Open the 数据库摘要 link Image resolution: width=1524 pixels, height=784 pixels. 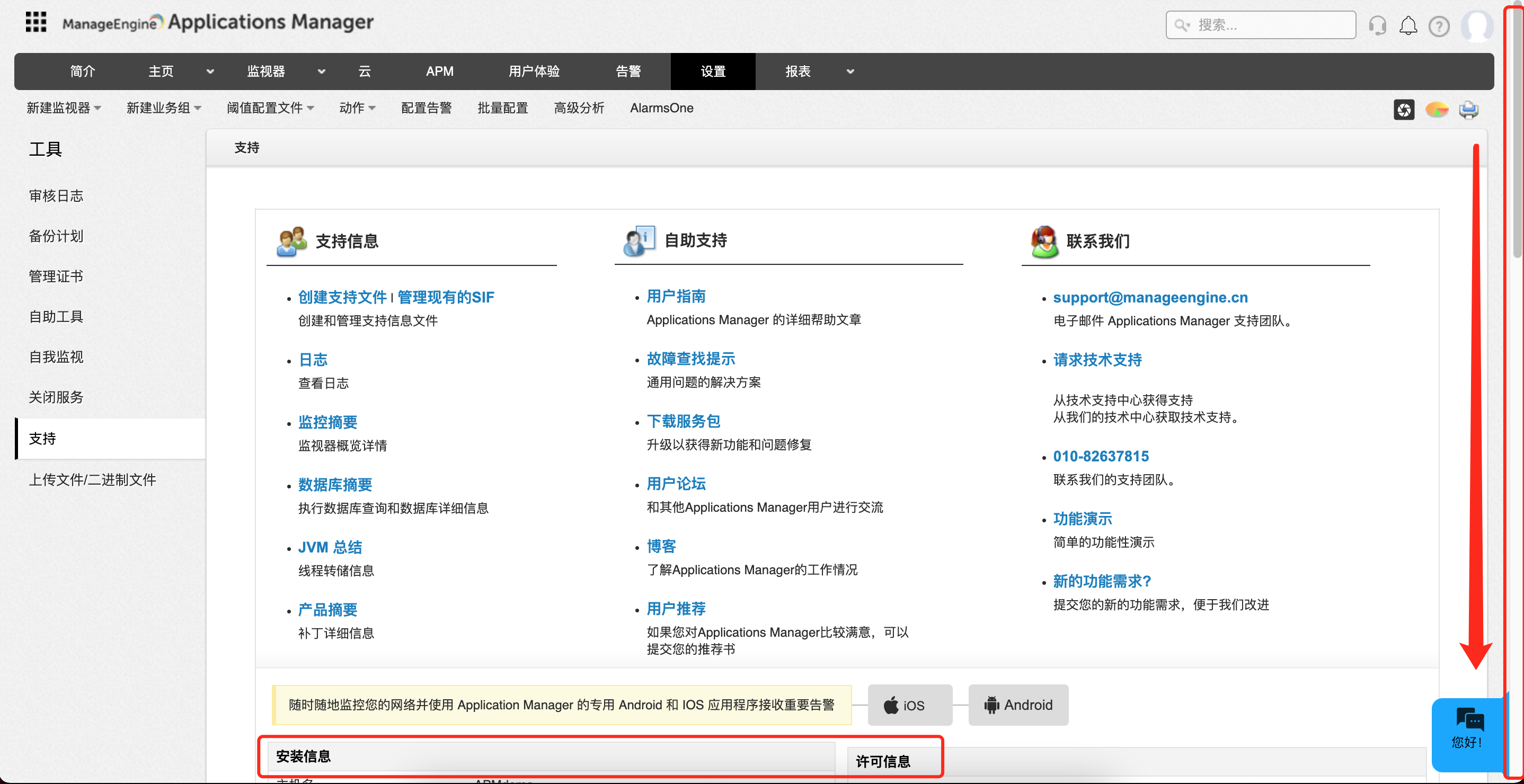pos(335,484)
